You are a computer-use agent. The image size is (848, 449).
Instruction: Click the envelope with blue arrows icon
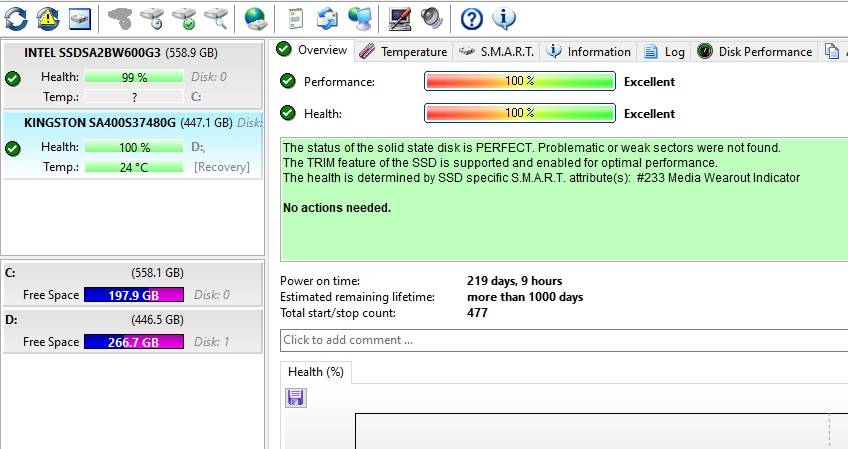pos(327,19)
